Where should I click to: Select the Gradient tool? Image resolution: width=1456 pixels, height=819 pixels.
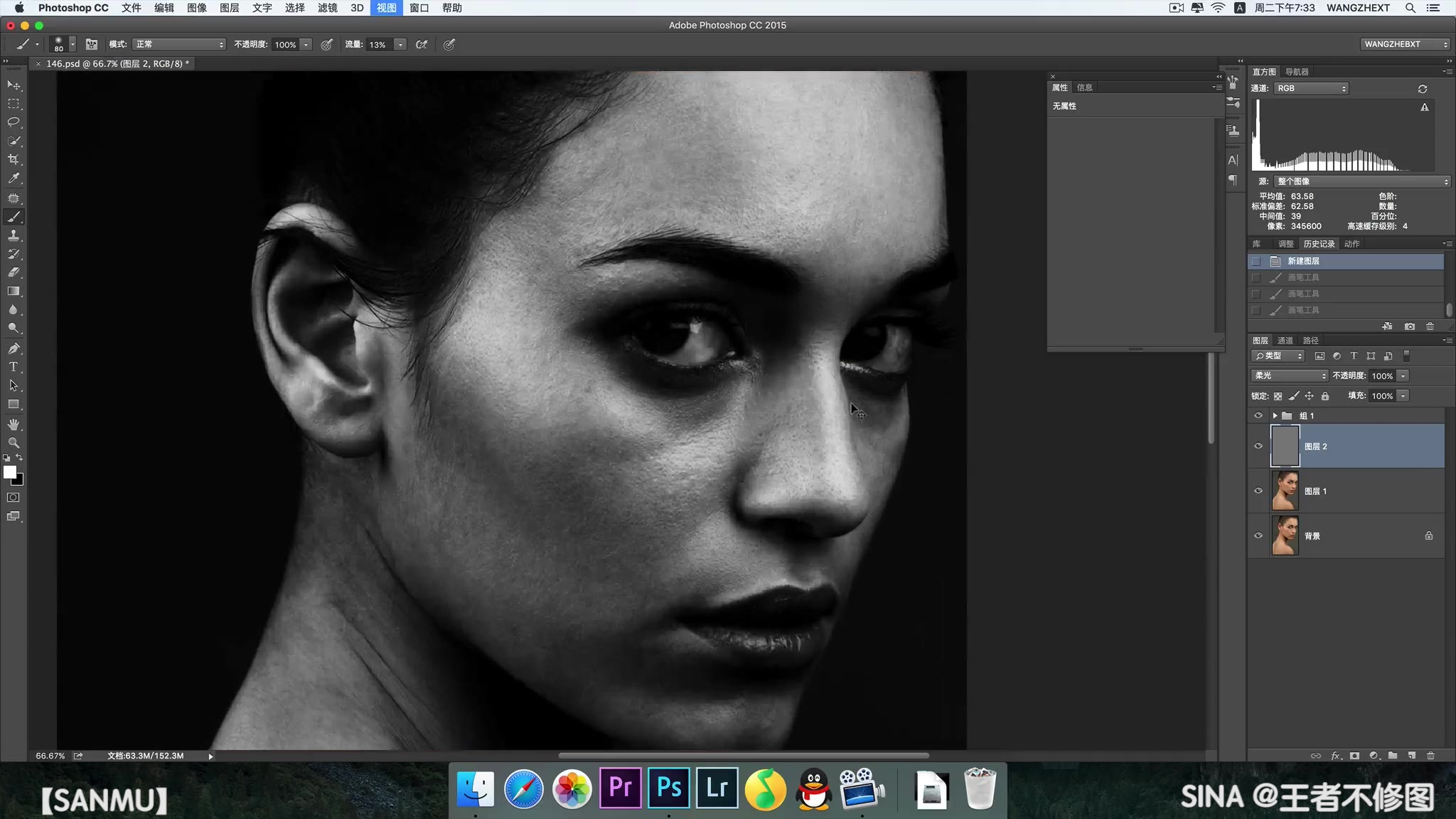point(14,291)
